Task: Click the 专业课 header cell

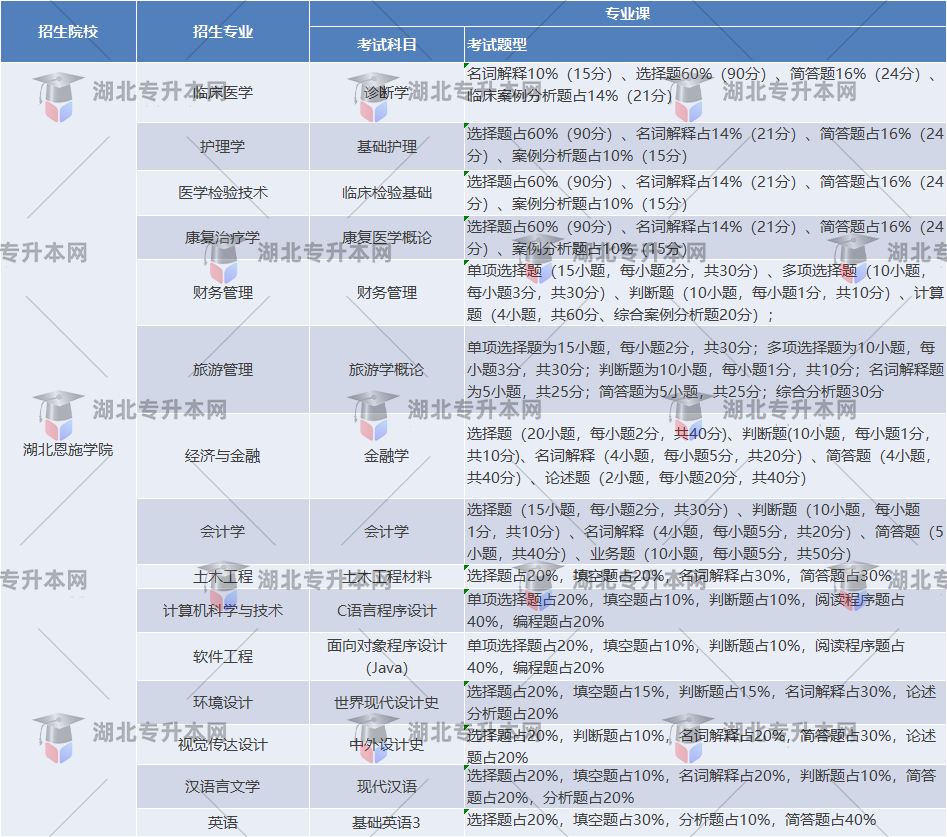Action: (x=628, y=13)
